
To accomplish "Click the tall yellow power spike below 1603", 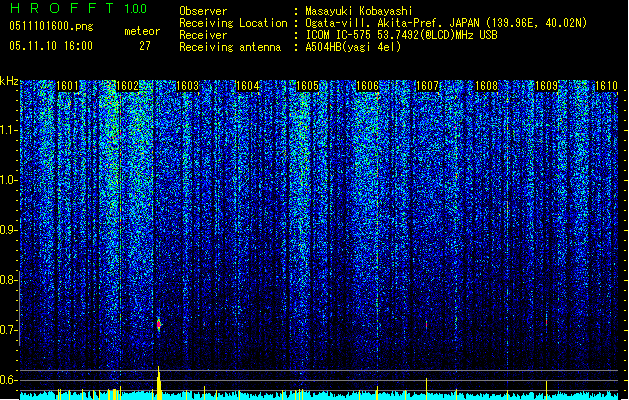I will [x=159, y=383].
